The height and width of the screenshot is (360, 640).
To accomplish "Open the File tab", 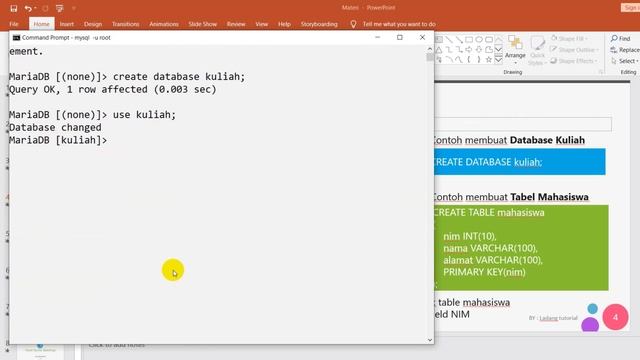I will (x=14, y=24).
